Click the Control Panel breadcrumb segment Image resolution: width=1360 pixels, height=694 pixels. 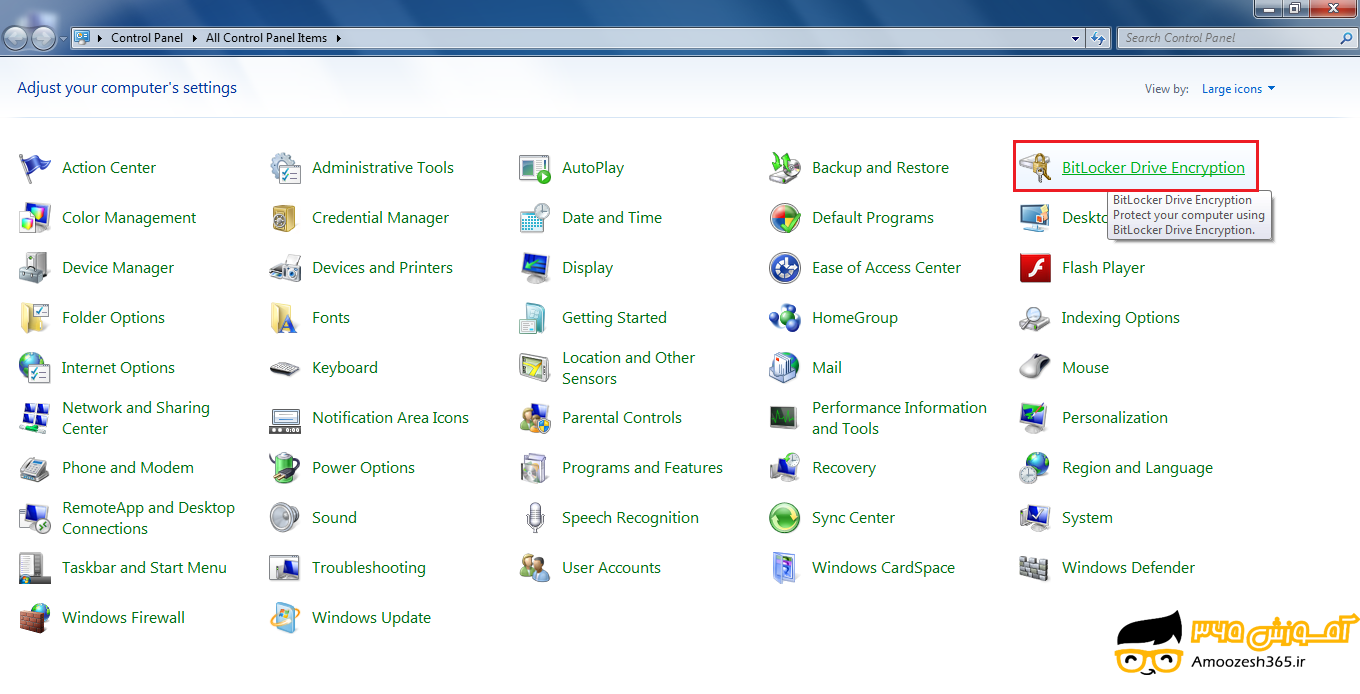[147, 38]
